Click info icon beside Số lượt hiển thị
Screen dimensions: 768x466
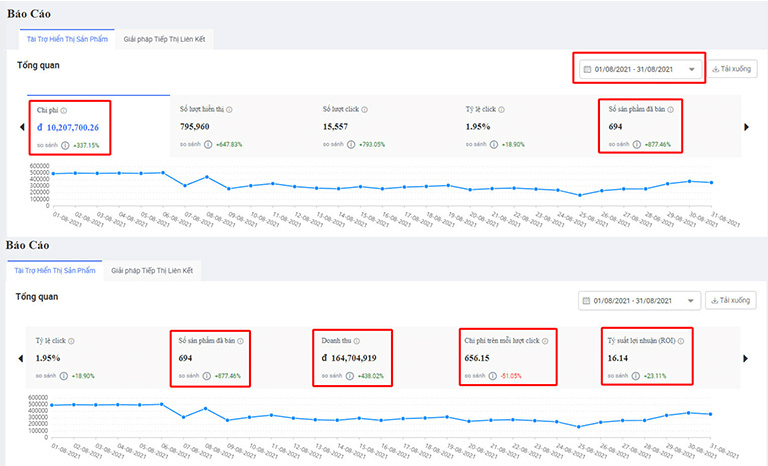(233, 108)
